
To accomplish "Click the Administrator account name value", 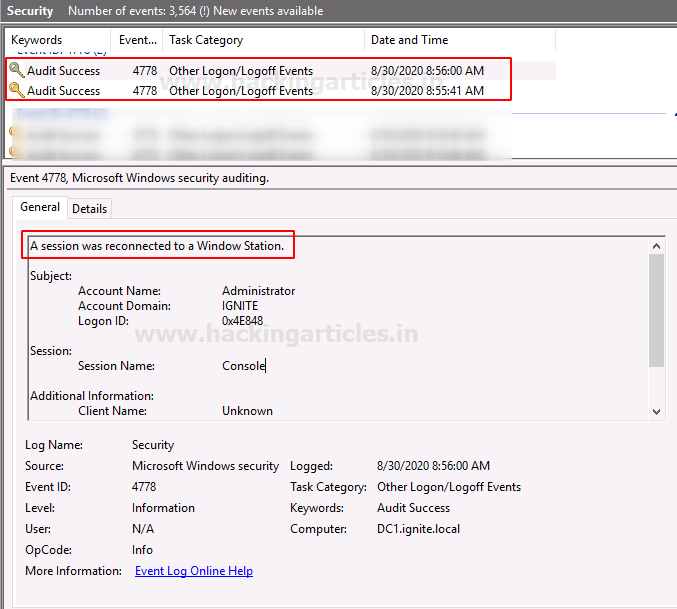I will tap(258, 290).
